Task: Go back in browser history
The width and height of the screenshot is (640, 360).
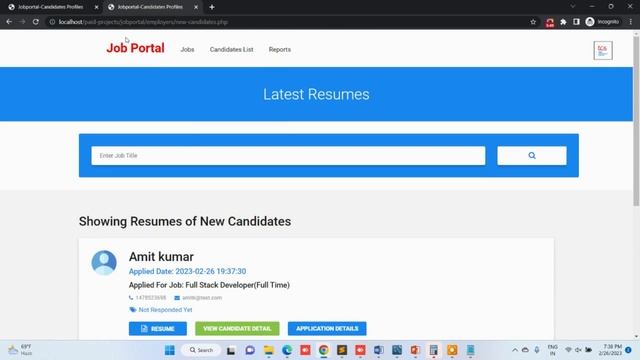Action: pos(9,22)
